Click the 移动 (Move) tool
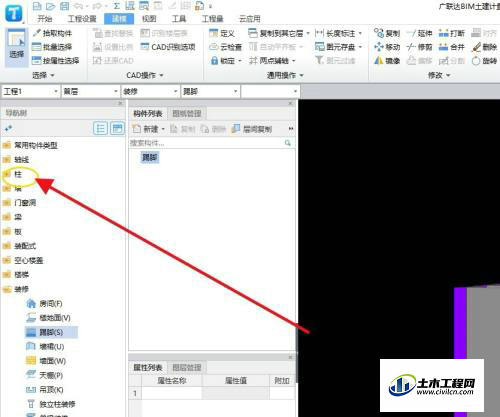Viewport: 500px width, 417px height. (387, 47)
